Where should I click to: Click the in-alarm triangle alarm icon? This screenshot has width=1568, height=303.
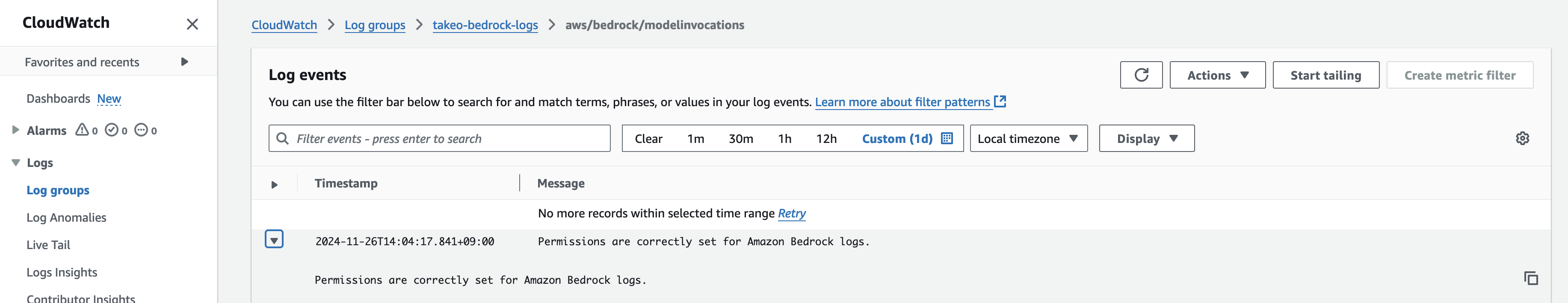tap(82, 130)
